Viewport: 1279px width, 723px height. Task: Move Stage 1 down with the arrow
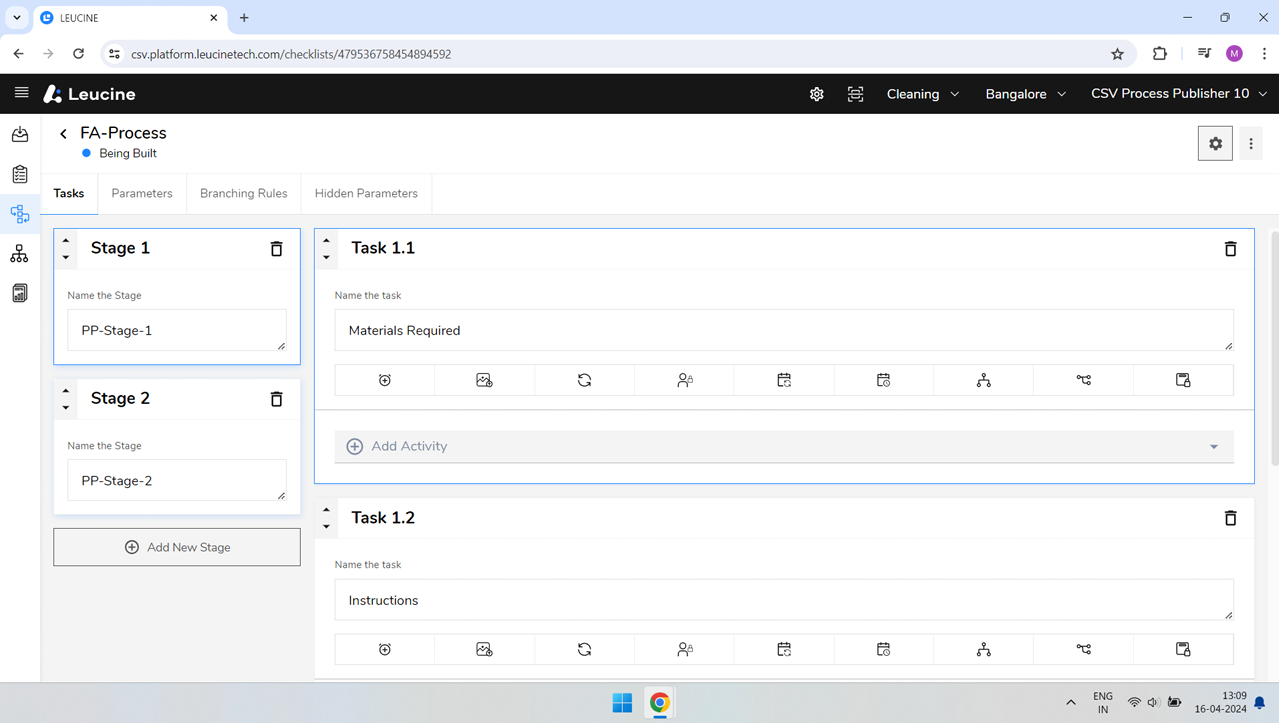point(66,257)
